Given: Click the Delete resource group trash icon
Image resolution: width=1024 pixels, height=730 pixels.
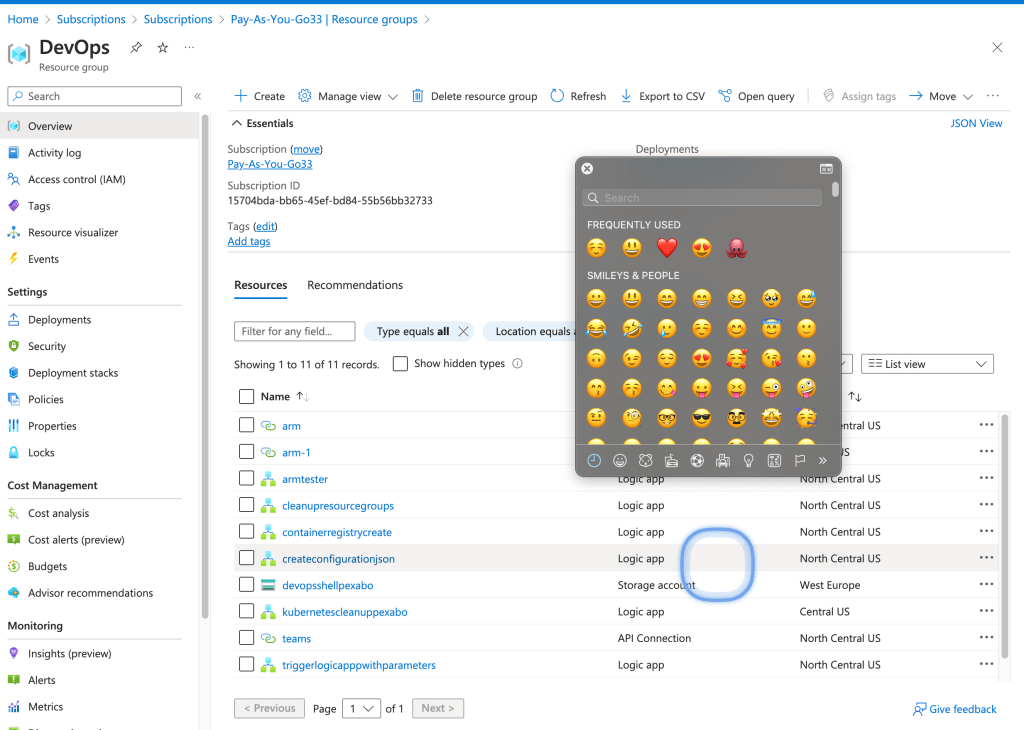Looking at the screenshot, I should click(417, 96).
